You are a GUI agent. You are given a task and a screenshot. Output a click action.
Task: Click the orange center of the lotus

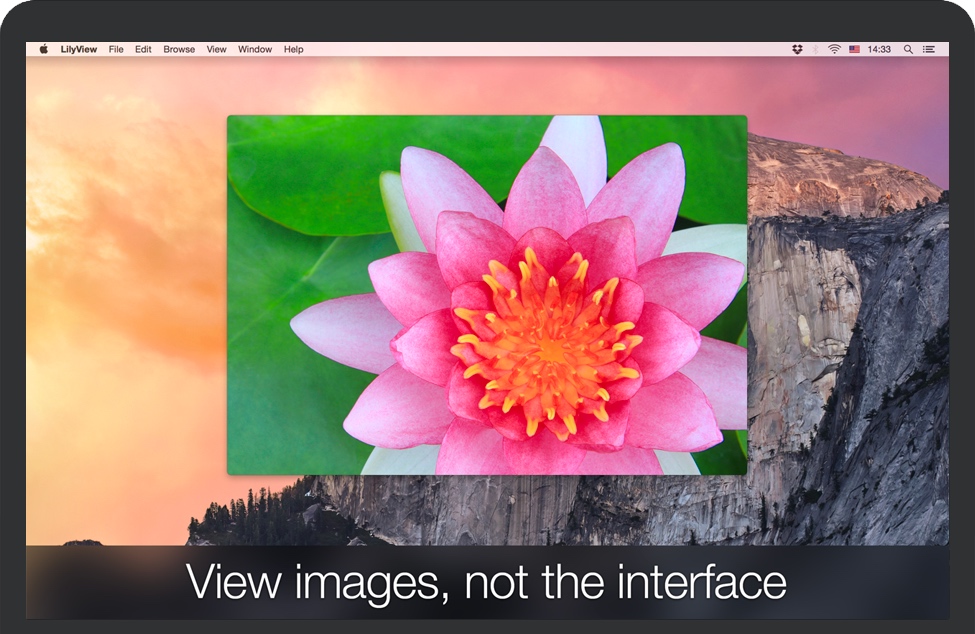click(548, 345)
